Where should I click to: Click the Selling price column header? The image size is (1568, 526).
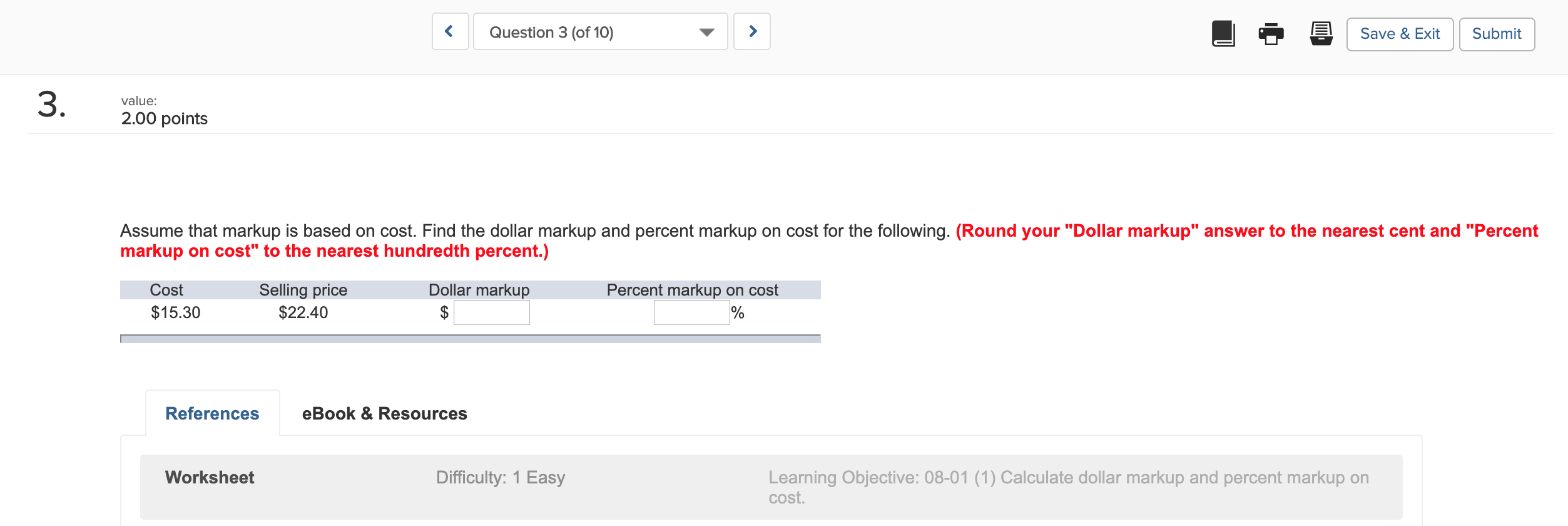tap(303, 289)
